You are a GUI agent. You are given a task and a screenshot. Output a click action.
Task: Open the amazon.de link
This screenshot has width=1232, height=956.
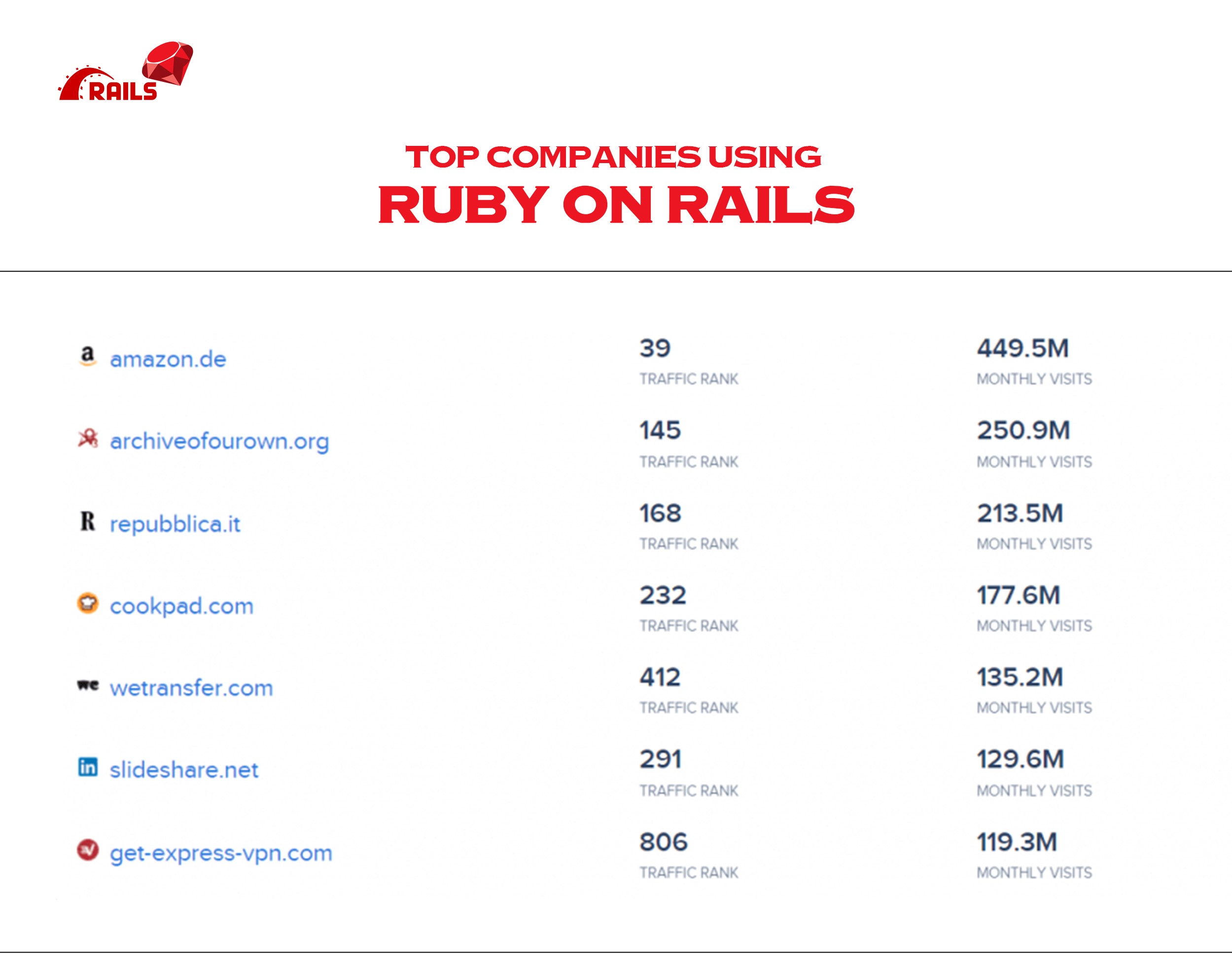pyautogui.click(x=168, y=359)
